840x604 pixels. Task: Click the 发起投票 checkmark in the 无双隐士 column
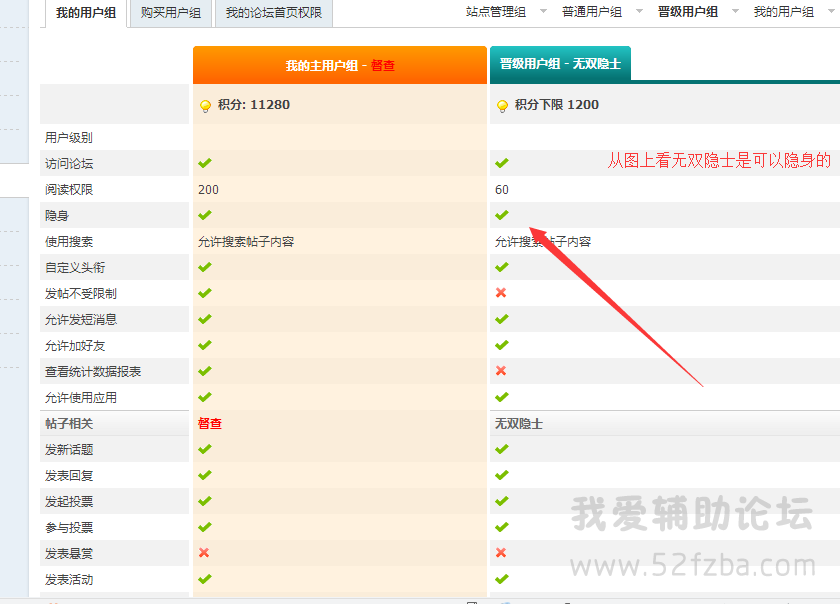pos(501,501)
